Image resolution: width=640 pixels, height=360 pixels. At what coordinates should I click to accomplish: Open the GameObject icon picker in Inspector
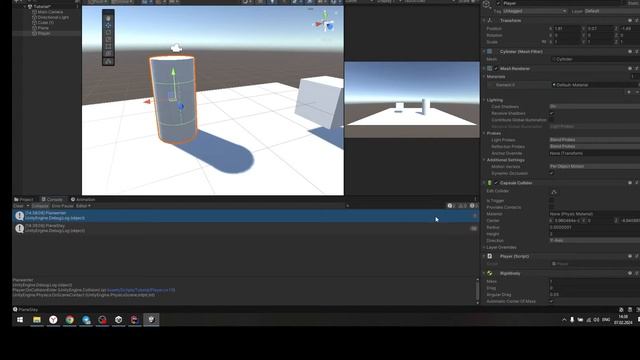(487, 4)
